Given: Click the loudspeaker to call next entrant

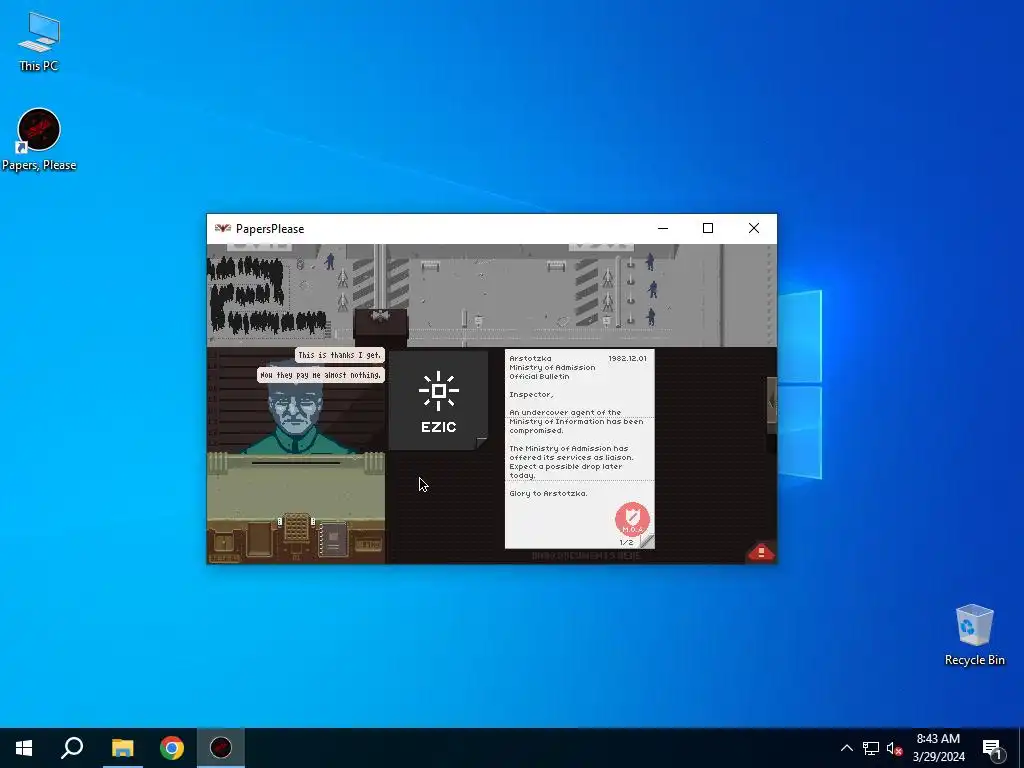Looking at the screenshot, I should pos(380,317).
